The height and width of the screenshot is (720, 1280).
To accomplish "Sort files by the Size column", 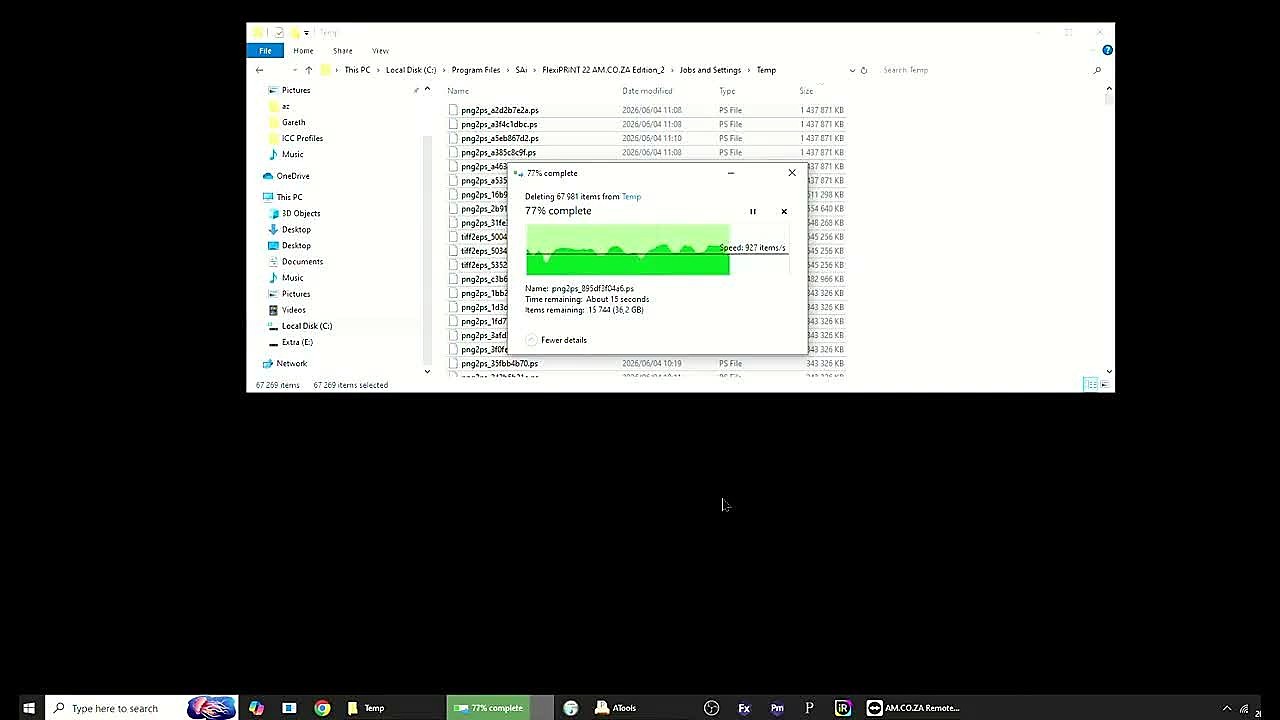I will [806, 91].
